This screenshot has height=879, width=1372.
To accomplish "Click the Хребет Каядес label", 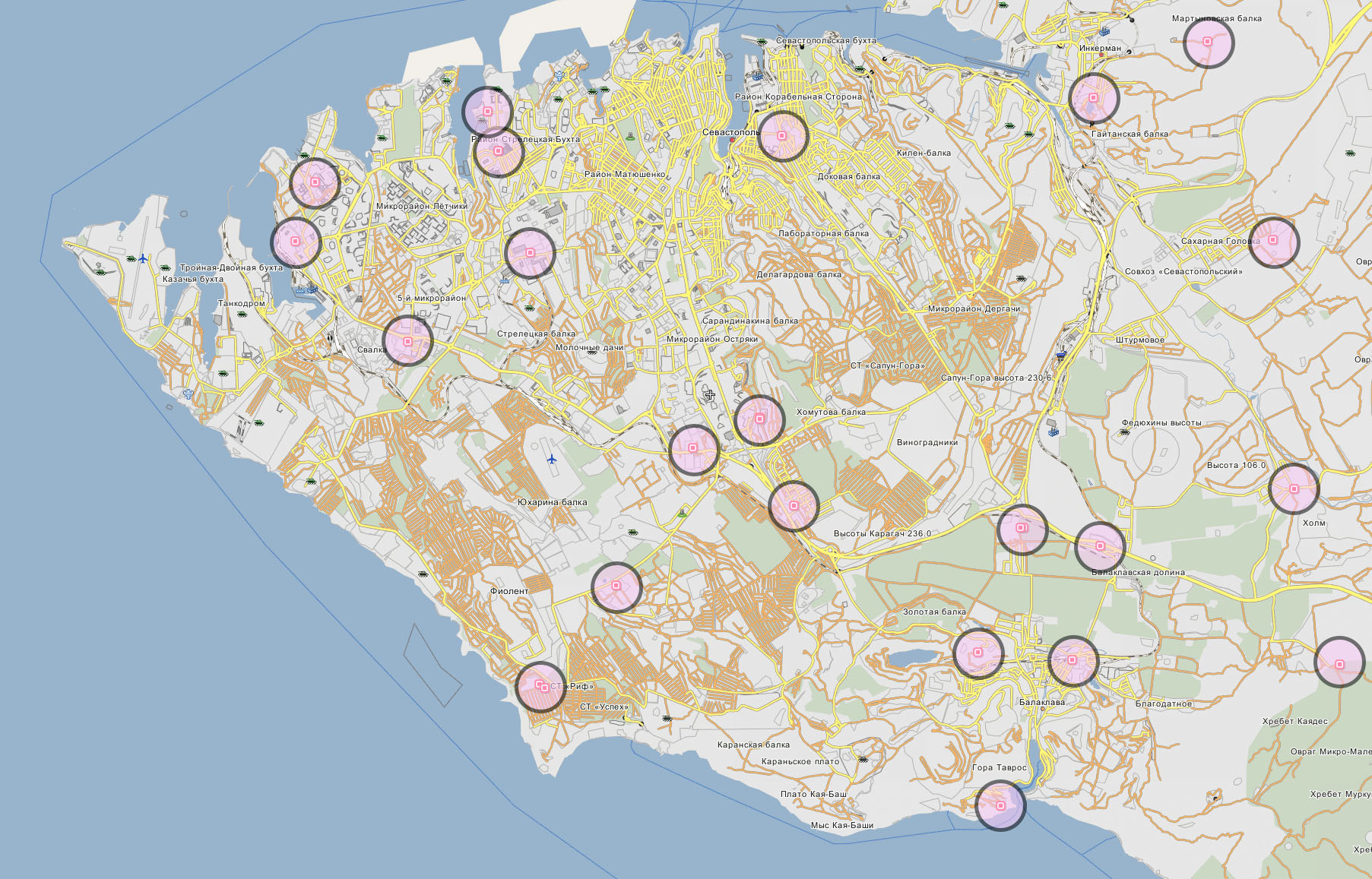I will 1294,721.
